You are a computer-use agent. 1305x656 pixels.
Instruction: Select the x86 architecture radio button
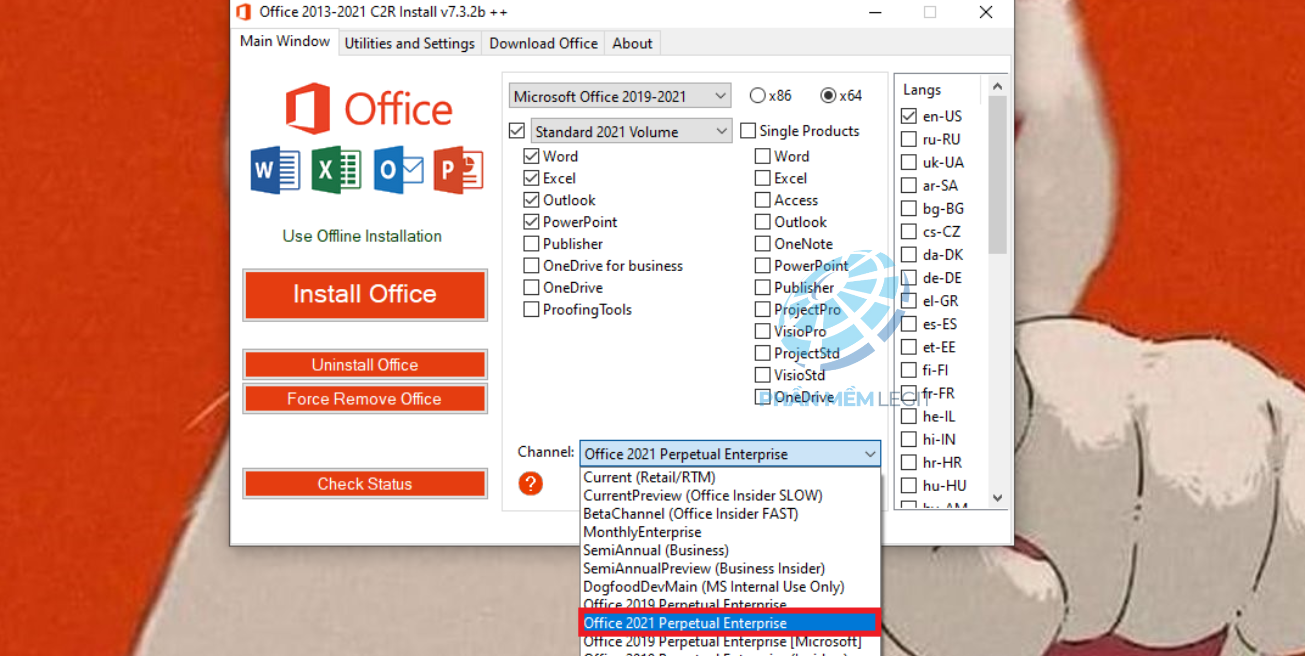pyautogui.click(x=758, y=96)
